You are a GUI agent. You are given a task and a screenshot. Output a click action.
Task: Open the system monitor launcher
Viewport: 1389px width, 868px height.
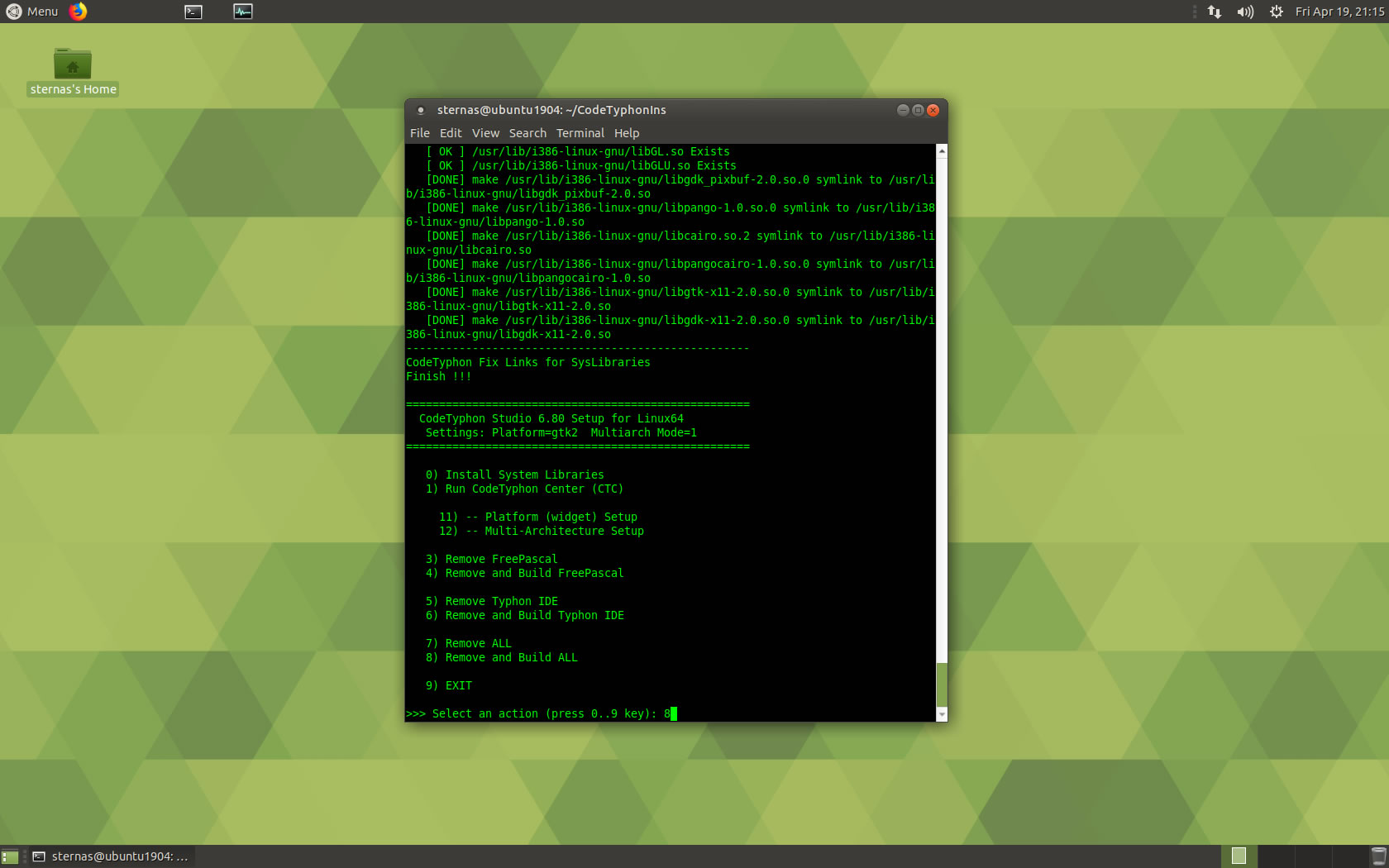point(243,12)
